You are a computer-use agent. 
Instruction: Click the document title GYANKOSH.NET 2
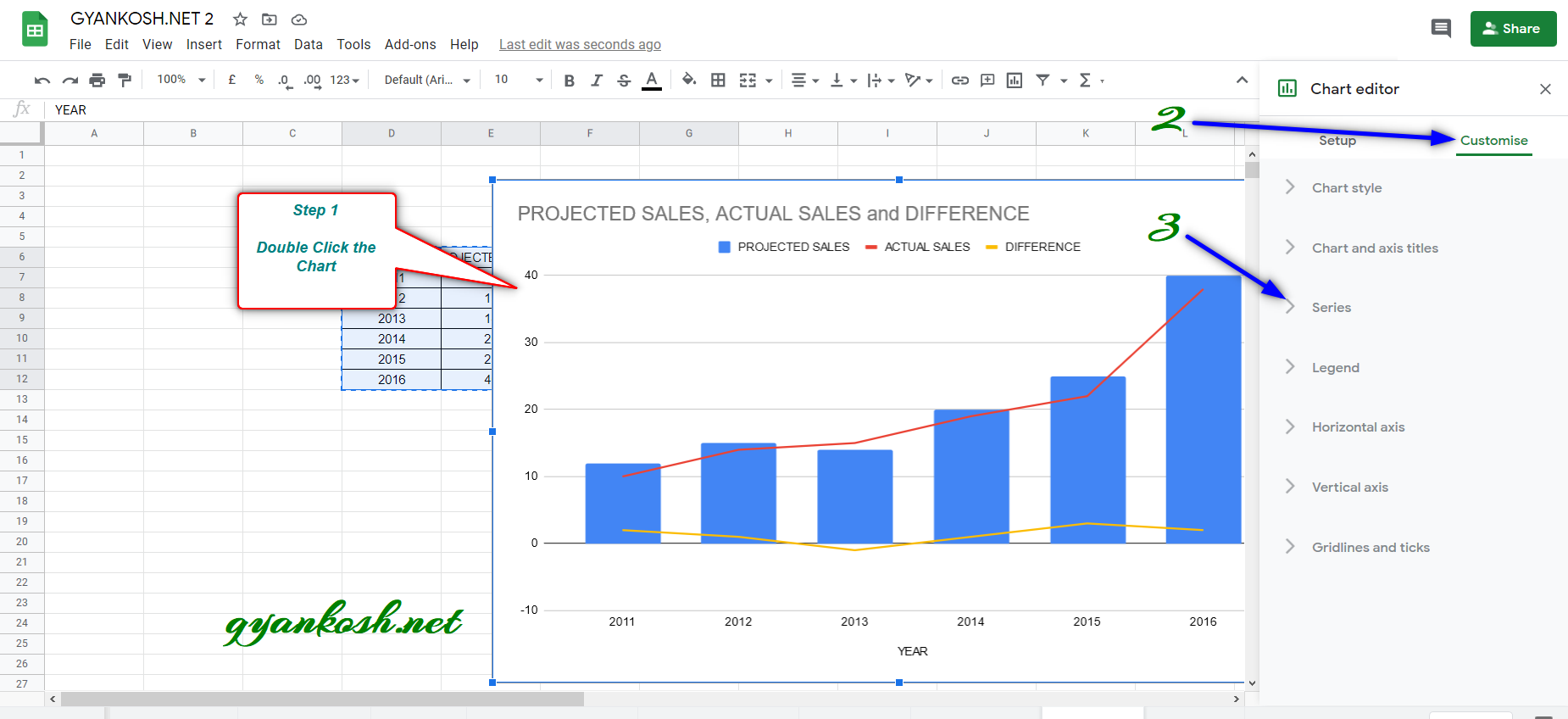[x=142, y=19]
